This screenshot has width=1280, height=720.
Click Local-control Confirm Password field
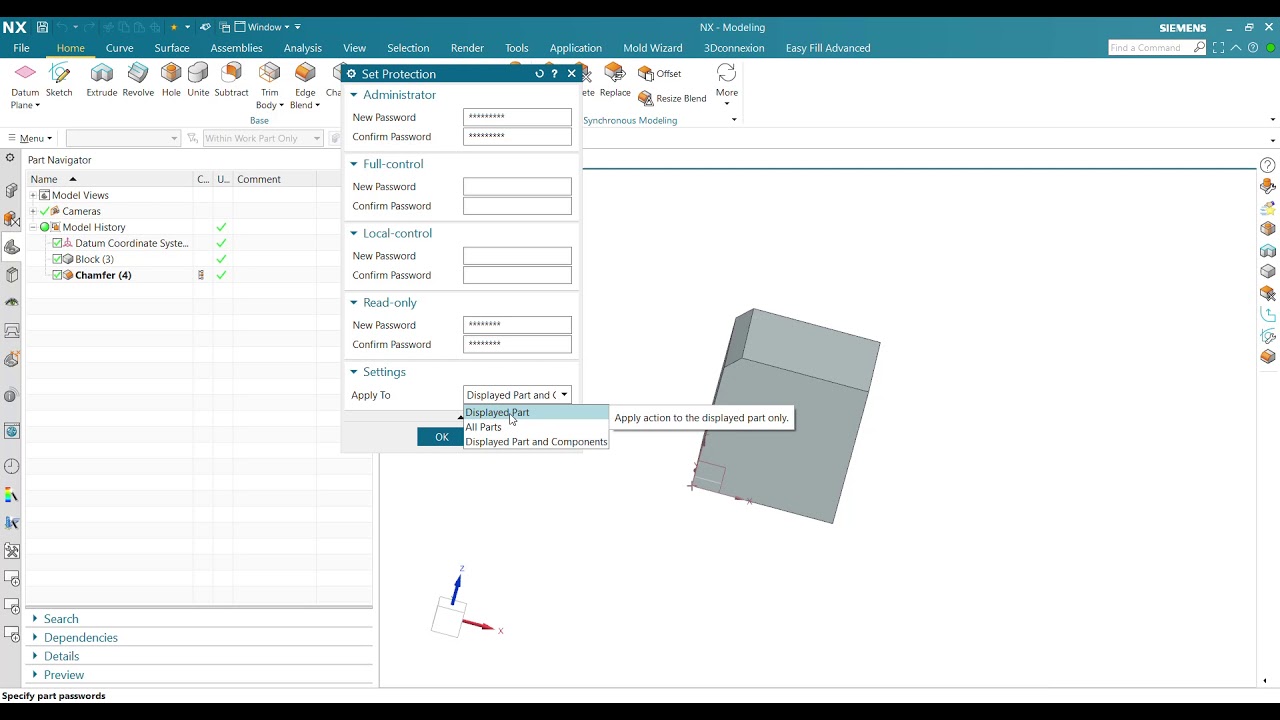click(517, 275)
